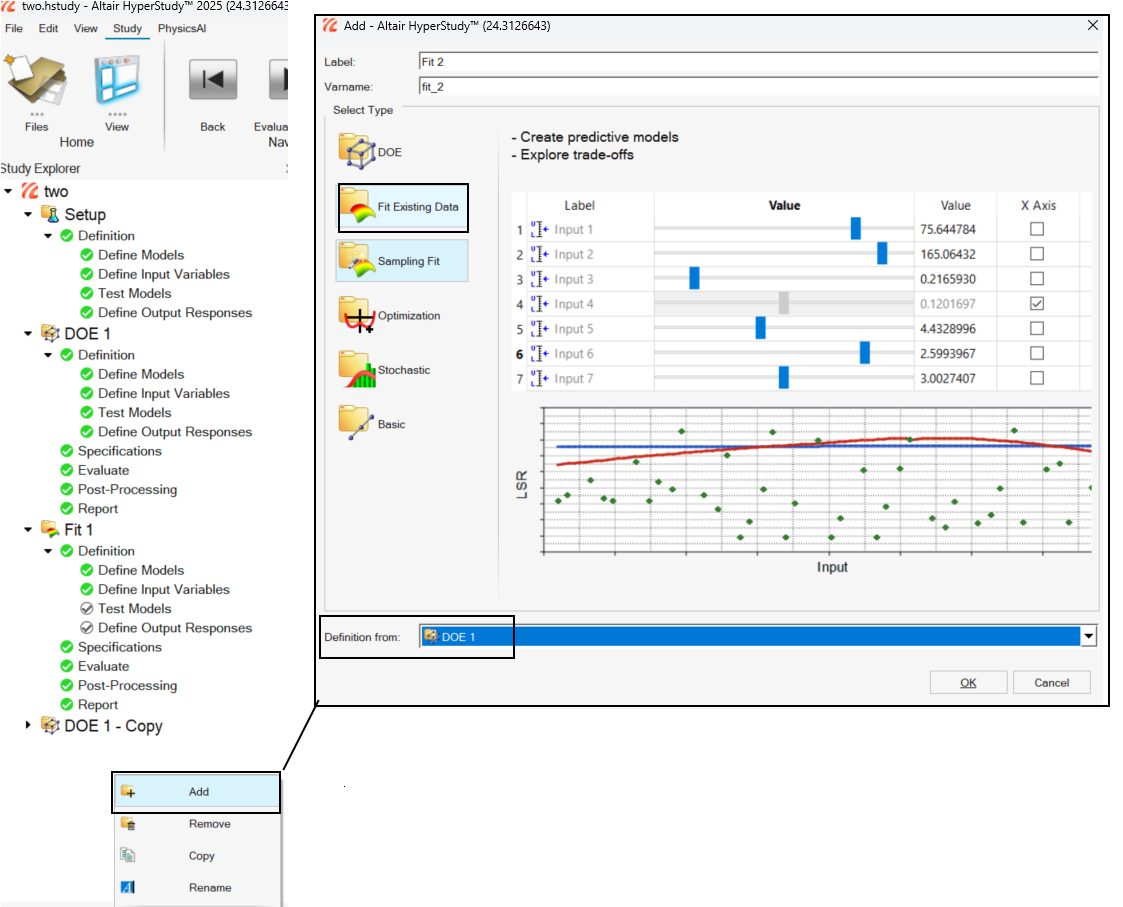Open the PhysicsAI menu
The image size is (1123, 907).
[182, 29]
